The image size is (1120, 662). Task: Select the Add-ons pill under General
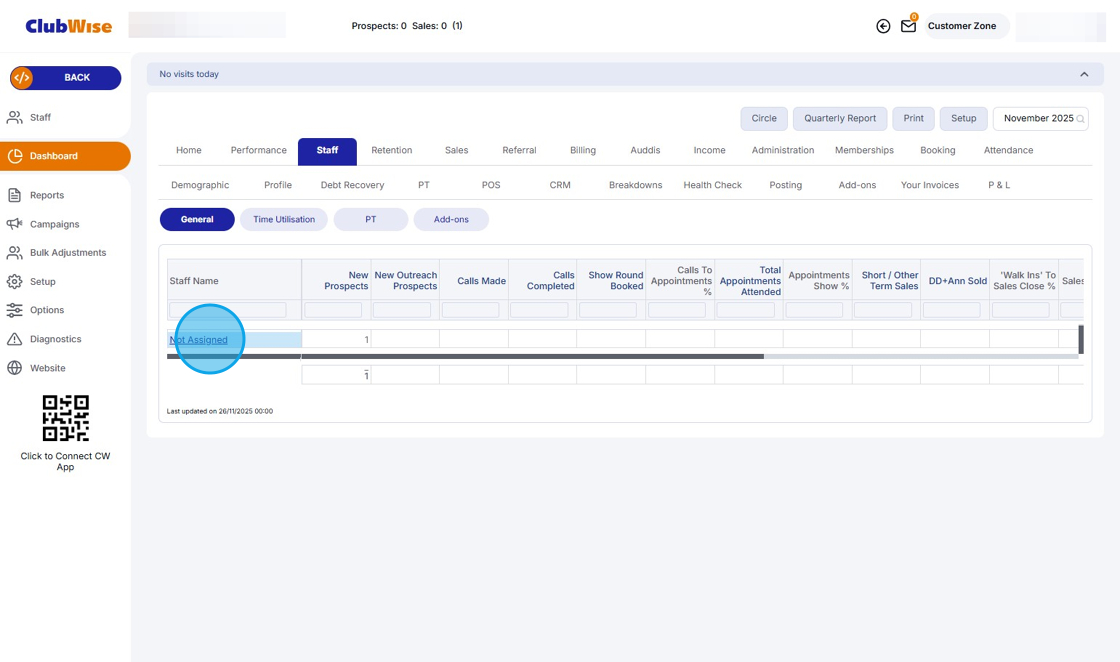(451, 220)
